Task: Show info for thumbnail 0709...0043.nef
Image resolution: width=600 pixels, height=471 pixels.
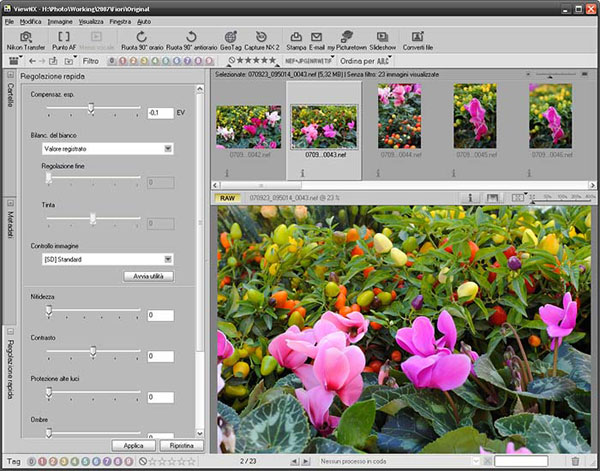Action: click(302, 173)
